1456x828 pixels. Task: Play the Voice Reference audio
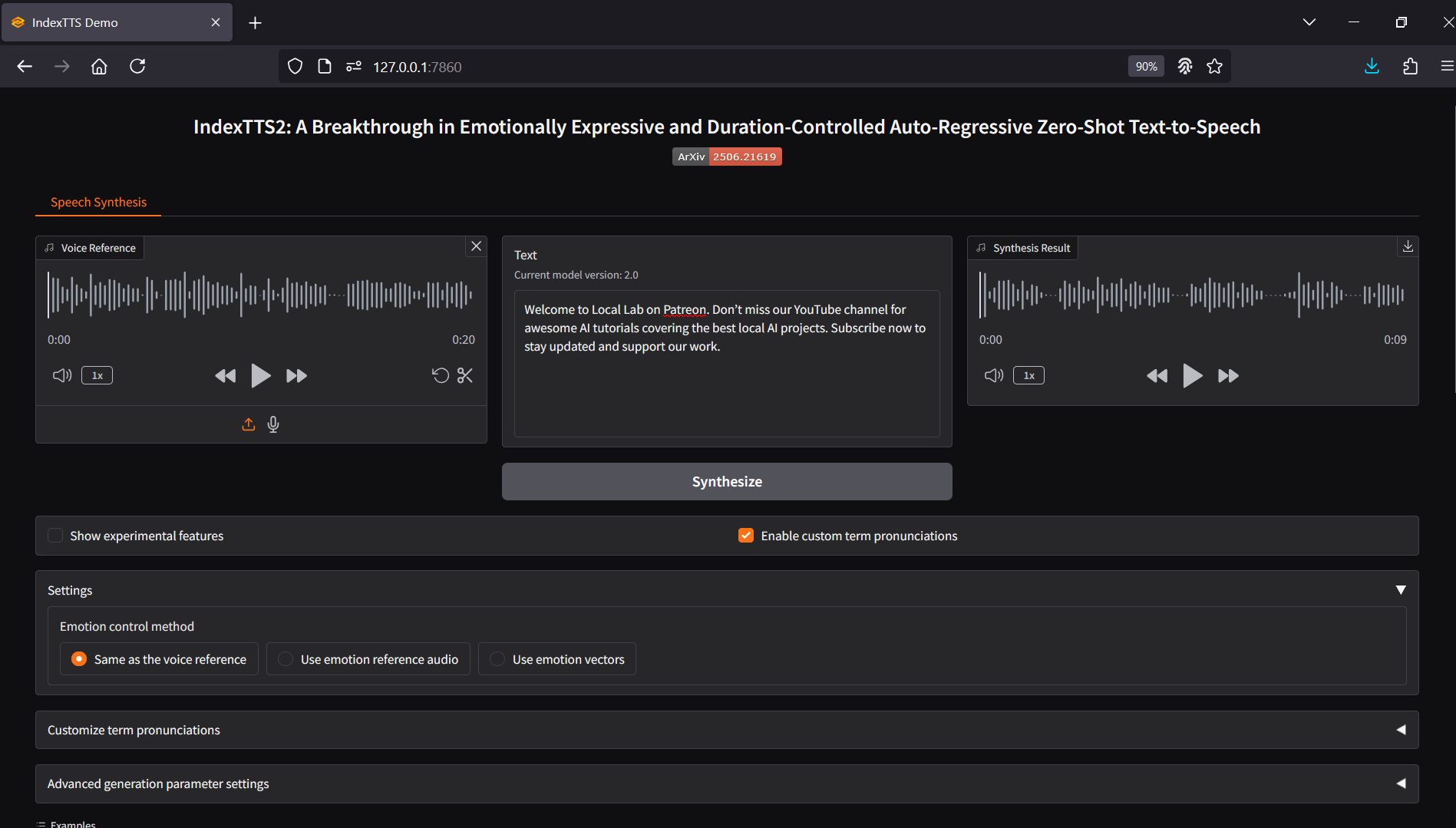tap(261, 375)
